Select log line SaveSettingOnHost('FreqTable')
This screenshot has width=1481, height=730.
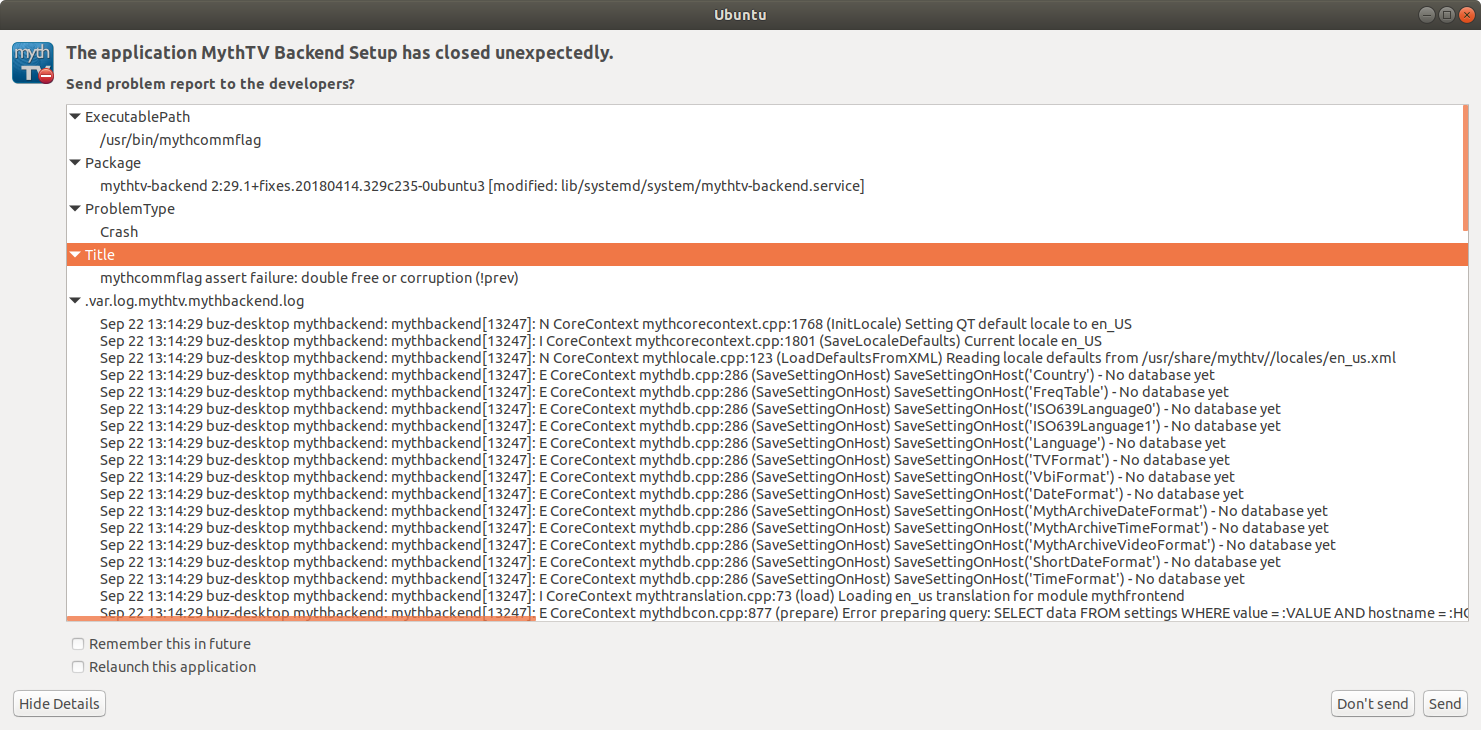coord(664,392)
